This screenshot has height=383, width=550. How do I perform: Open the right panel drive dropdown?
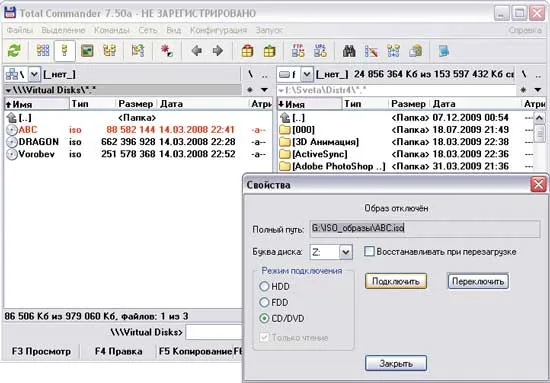(x=307, y=74)
